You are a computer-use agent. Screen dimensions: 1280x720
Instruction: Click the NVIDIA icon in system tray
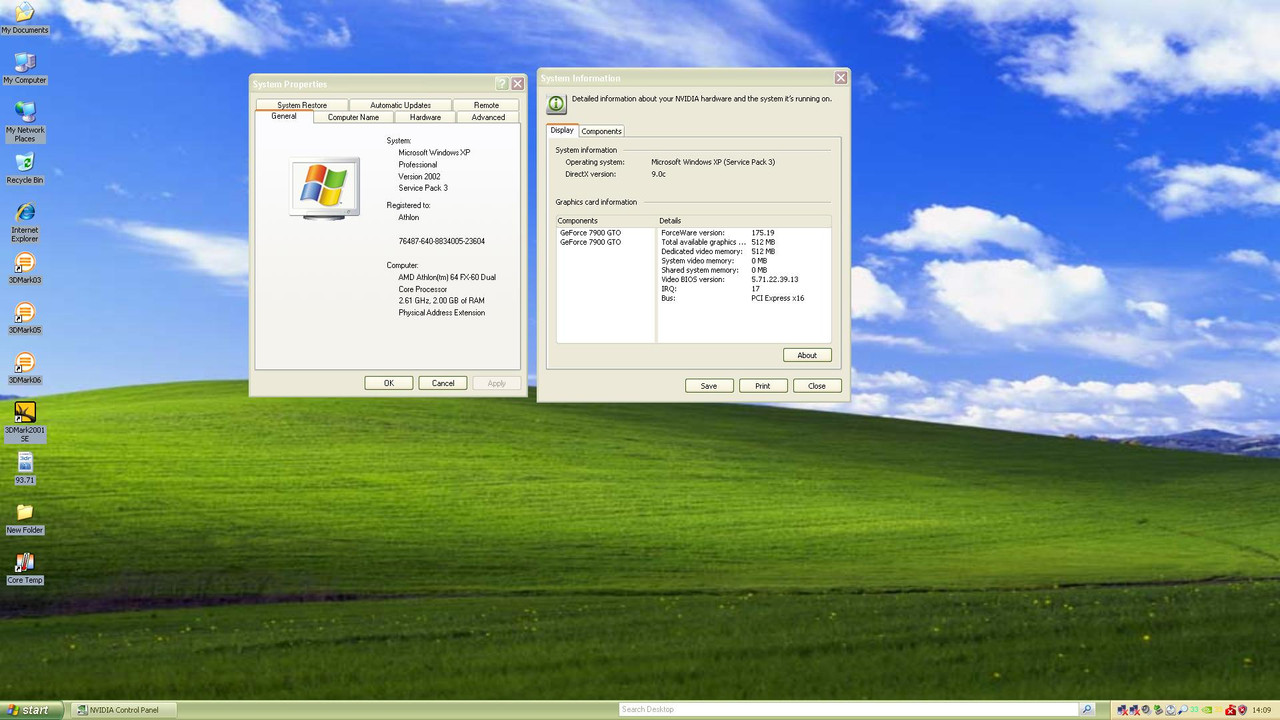click(1206, 710)
